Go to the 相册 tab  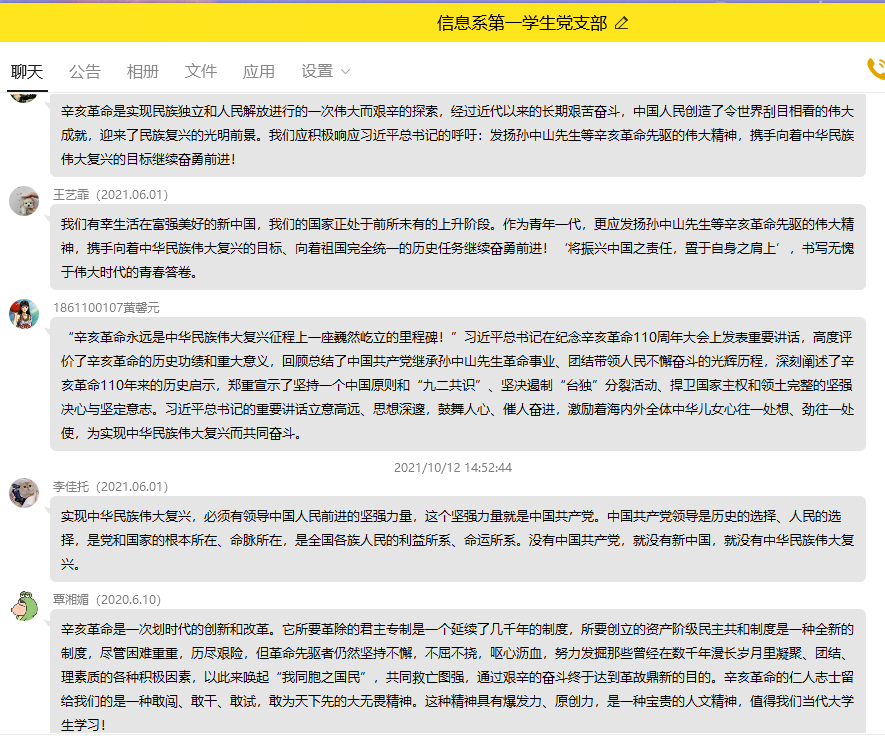(143, 72)
